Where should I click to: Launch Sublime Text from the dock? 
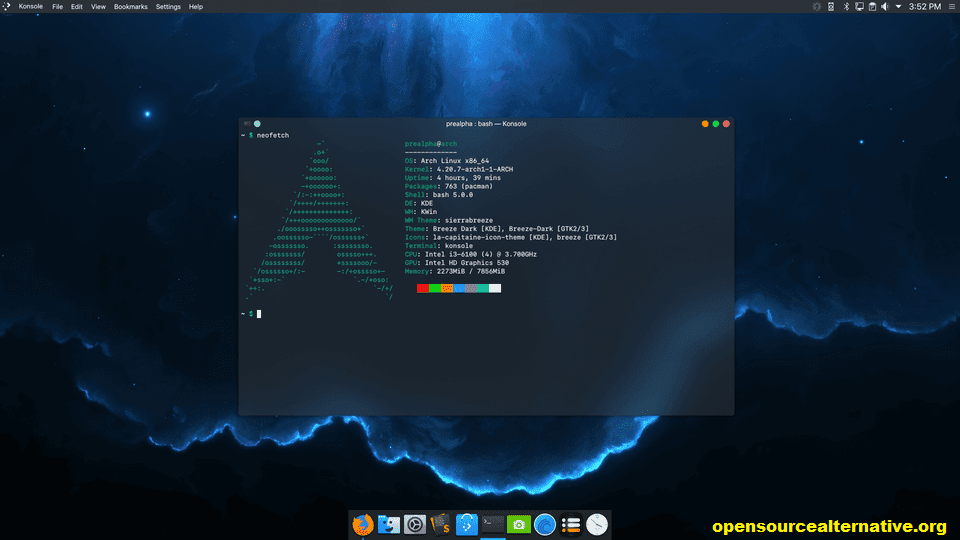point(441,525)
